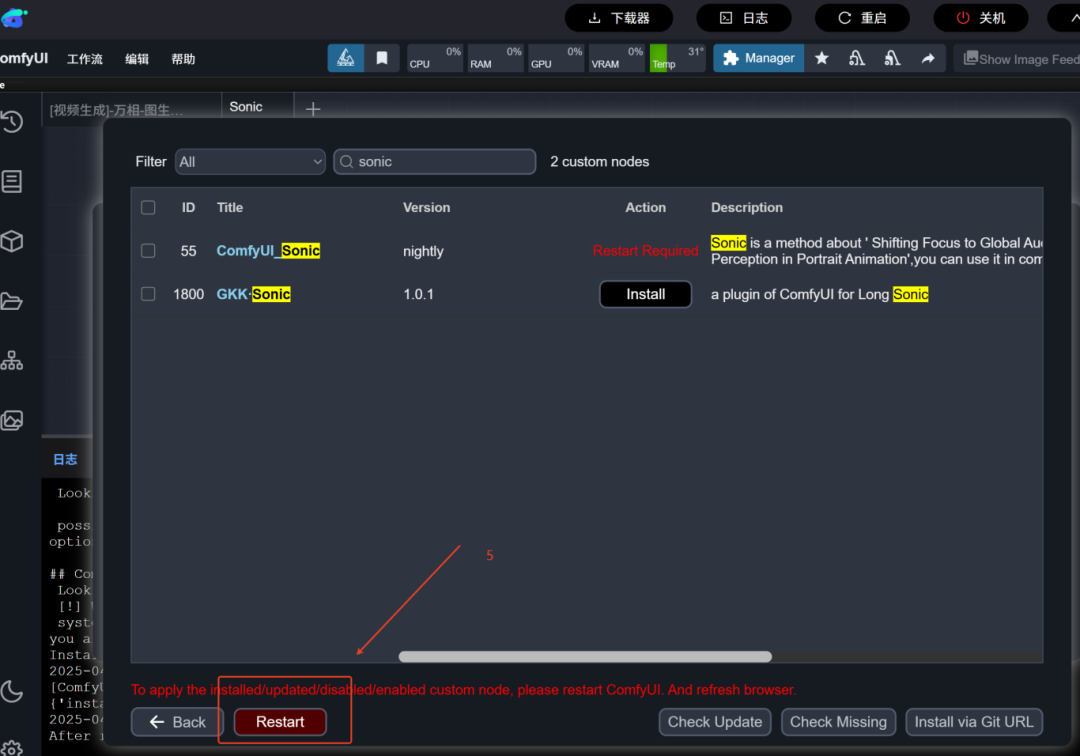1080x756 pixels.
Task: Click the horizontal scrollbar in node list
Action: [585, 657]
